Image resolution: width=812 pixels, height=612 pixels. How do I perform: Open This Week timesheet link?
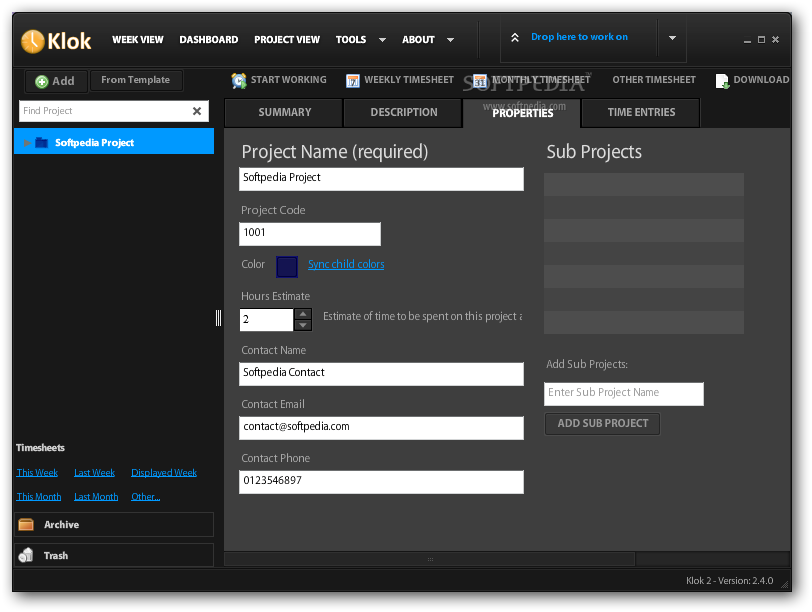point(37,473)
